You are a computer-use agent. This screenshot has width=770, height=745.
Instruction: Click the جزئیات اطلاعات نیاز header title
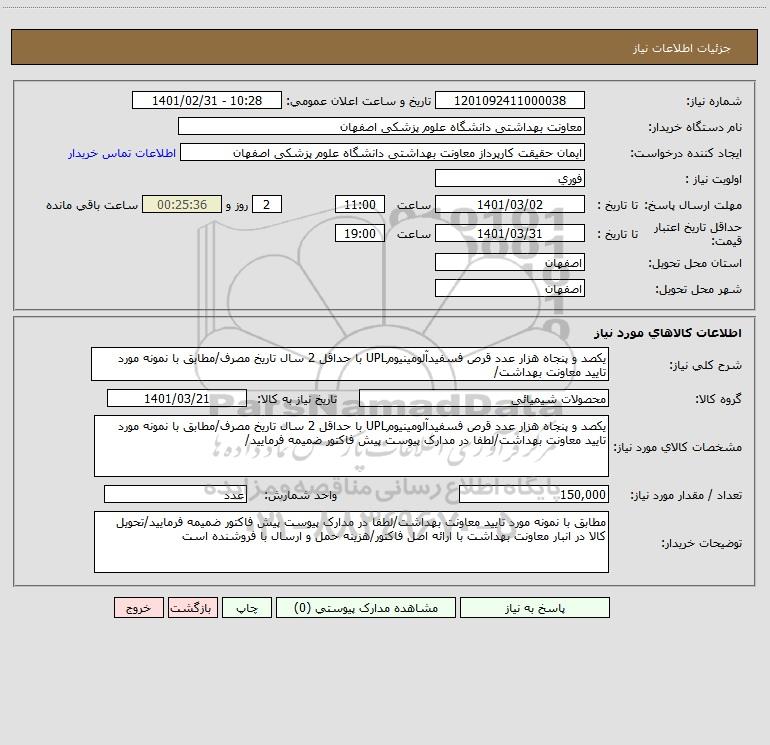pyautogui.click(x=682, y=48)
